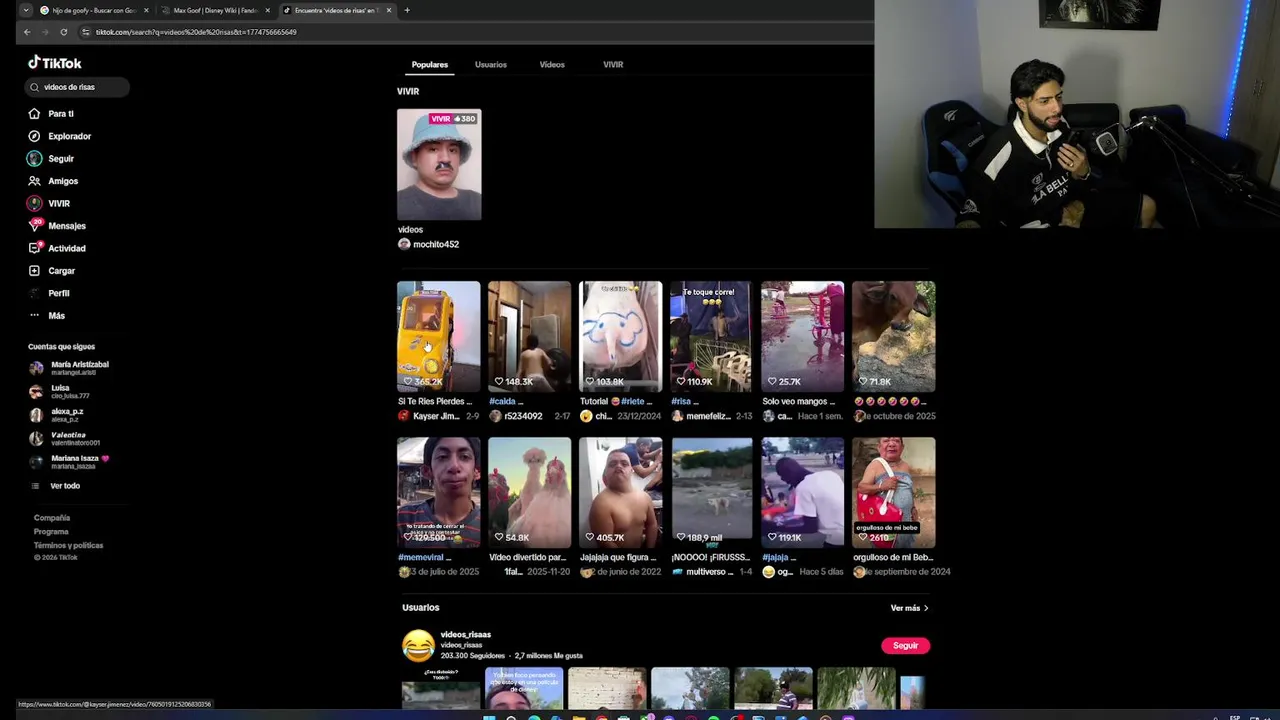Click the Cargar upload icon

pos(34,271)
